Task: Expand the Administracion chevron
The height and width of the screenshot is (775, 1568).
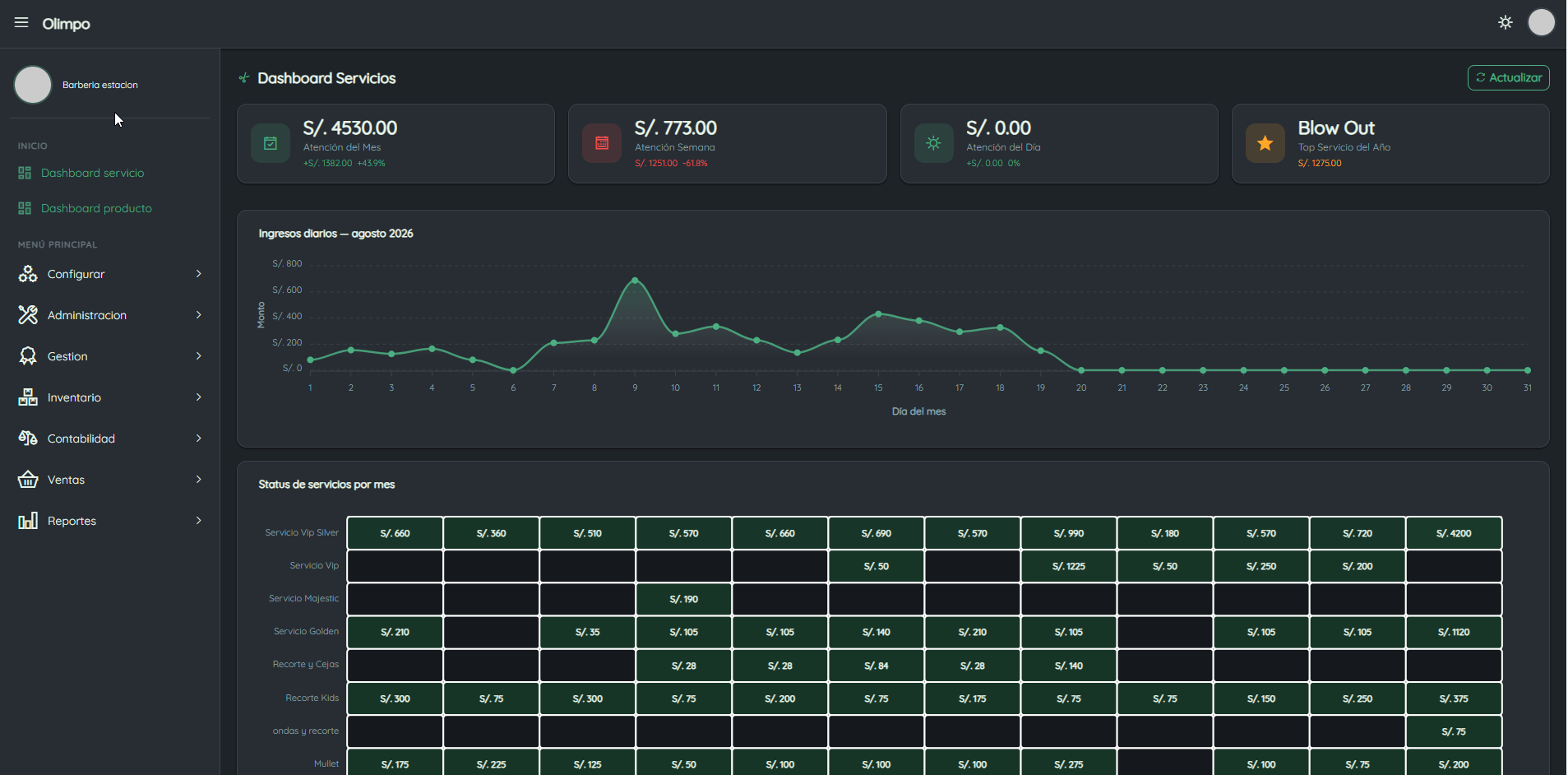Action: pyautogui.click(x=199, y=315)
